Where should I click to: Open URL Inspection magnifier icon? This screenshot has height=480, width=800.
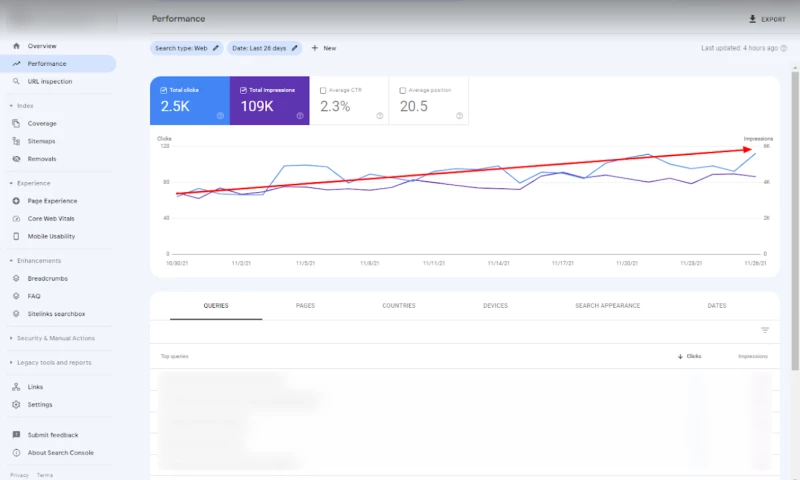click(x=16, y=82)
